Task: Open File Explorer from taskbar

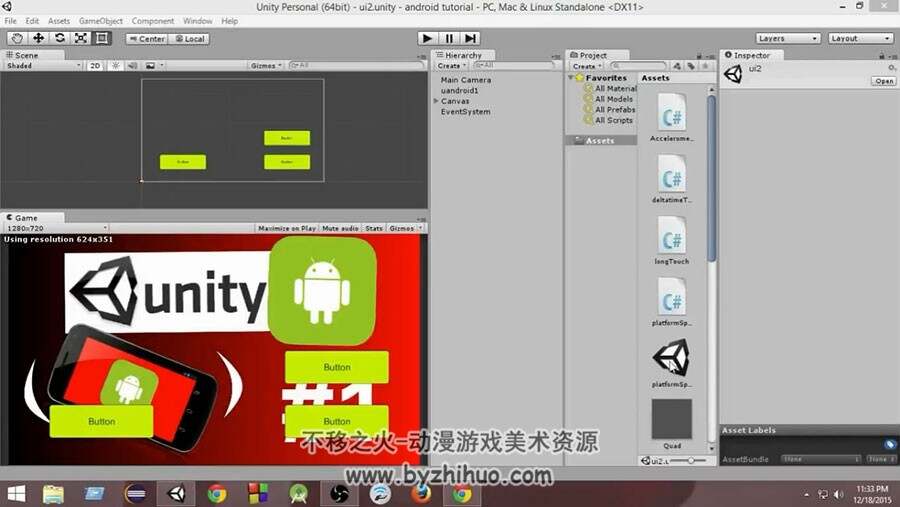Action: coord(53,494)
